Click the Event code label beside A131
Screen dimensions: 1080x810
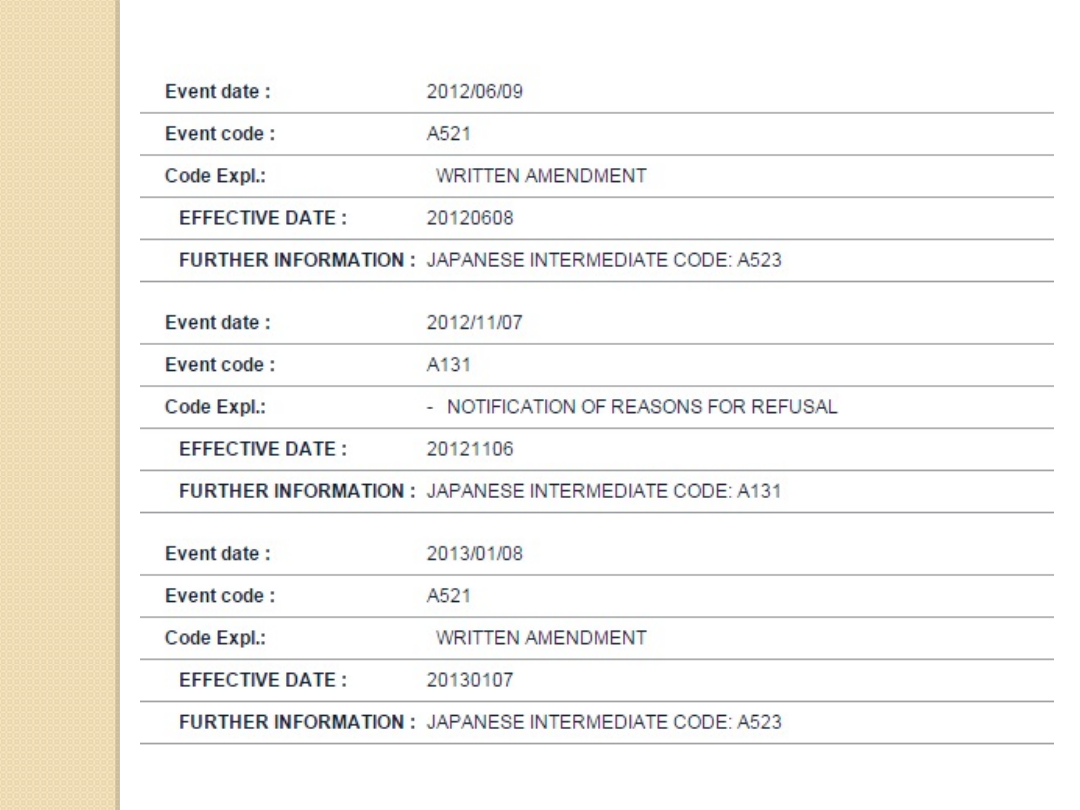point(220,365)
